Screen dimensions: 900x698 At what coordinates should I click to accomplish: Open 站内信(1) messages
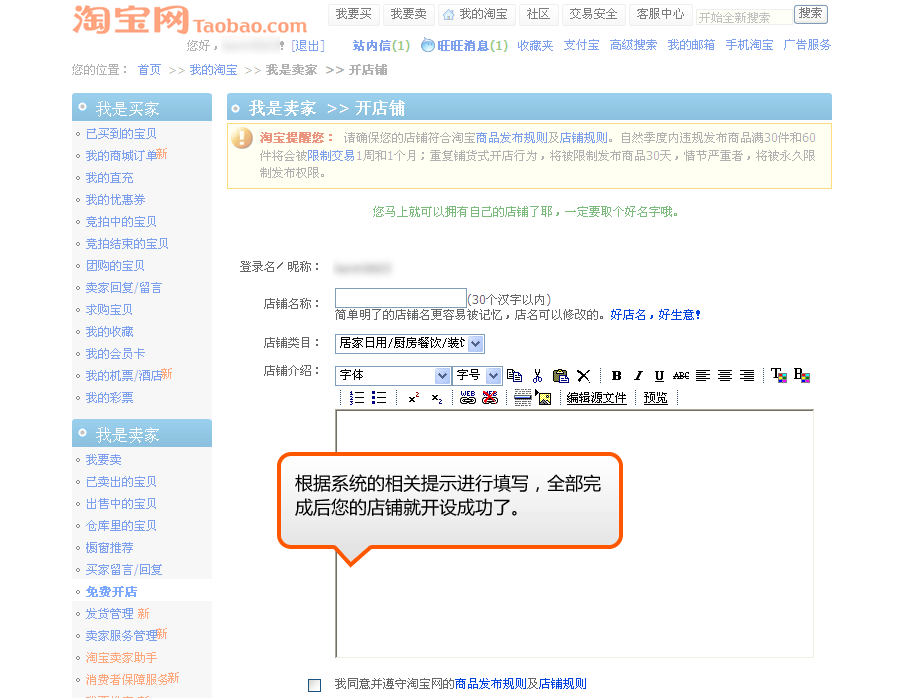(x=381, y=45)
